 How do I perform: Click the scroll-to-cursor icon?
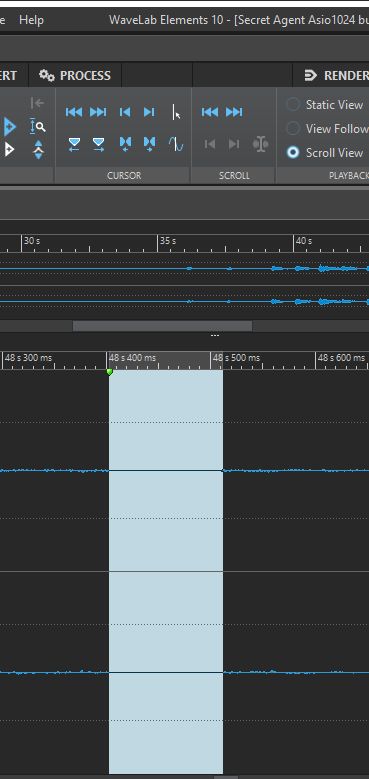tap(260, 144)
